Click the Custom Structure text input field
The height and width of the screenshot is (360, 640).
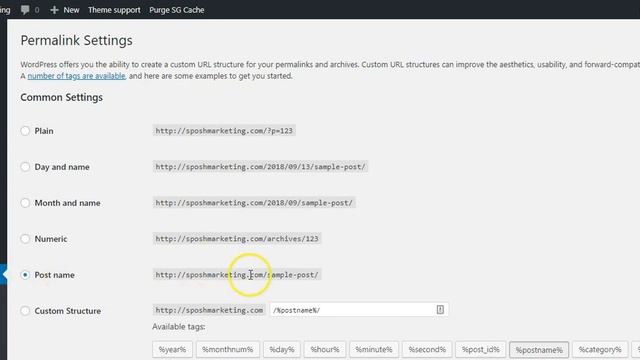[359, 310]
